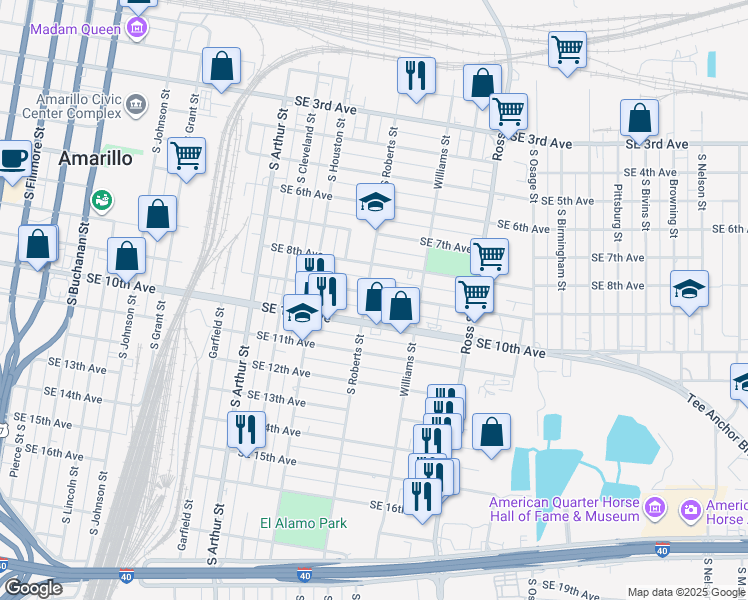This screenshot has height=600, width=748.
Task: Select the school marker near SE 11th Ave
Action: [x=302, y=312]
